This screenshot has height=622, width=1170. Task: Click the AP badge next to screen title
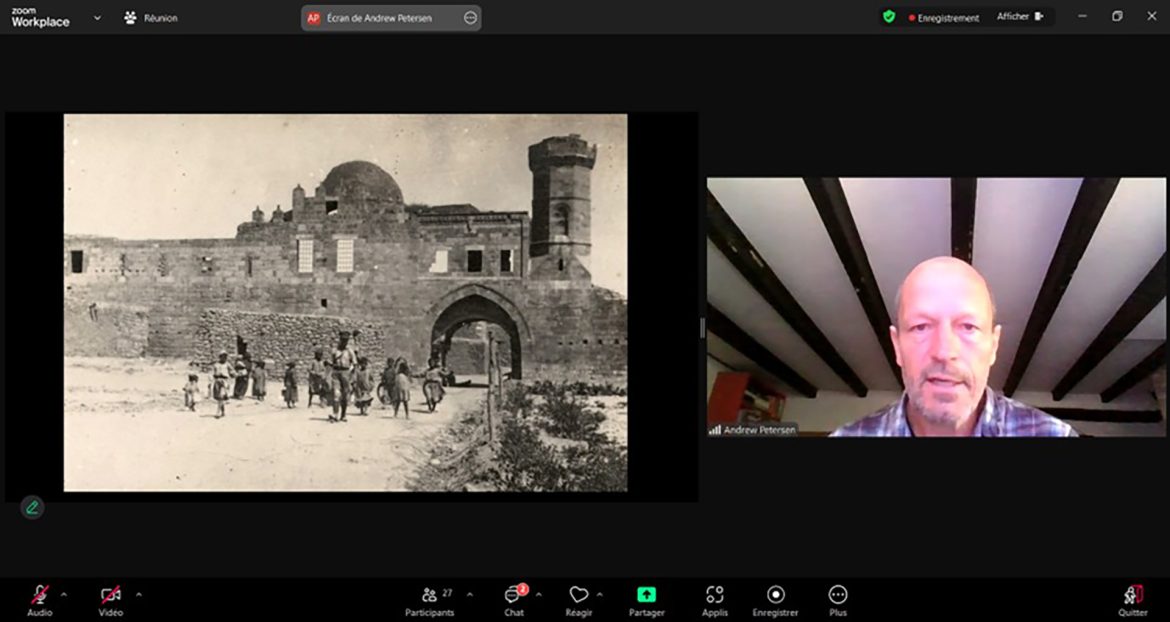[313, 17]
